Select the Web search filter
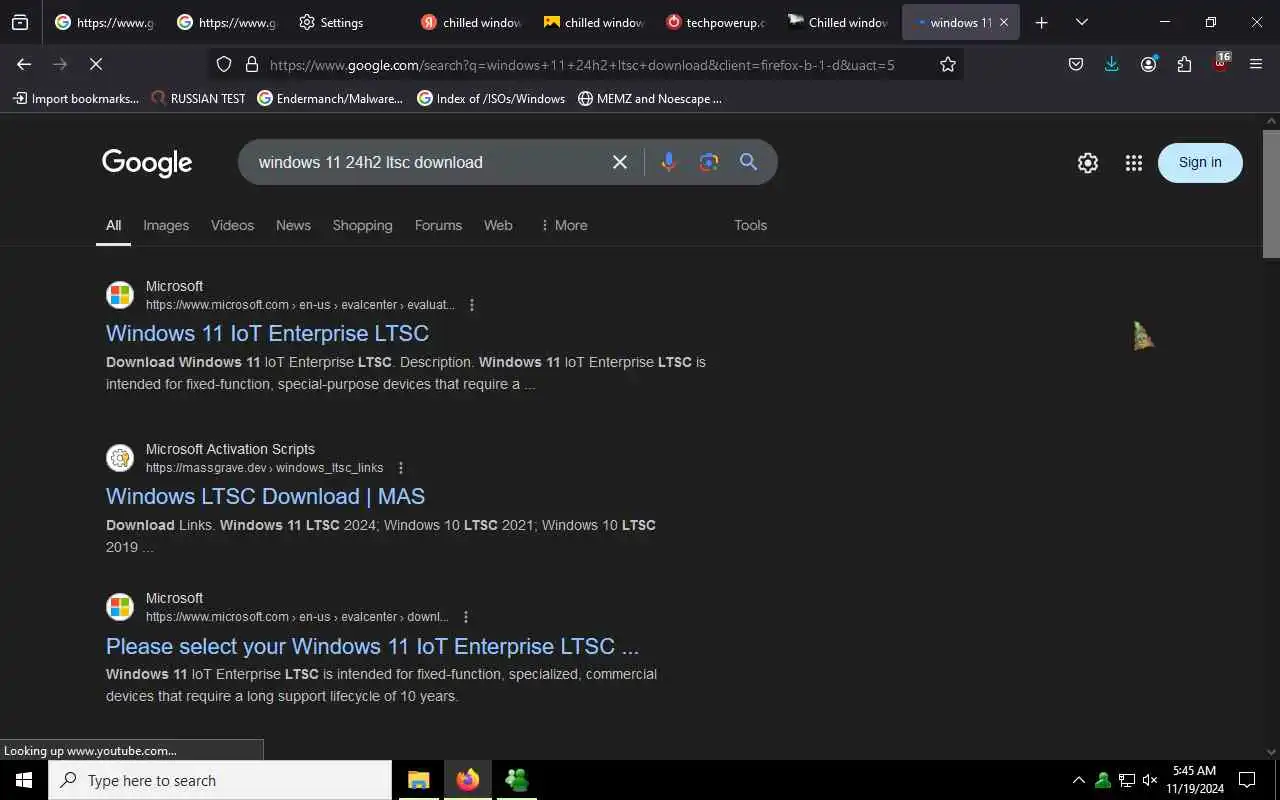This screenshot has width=1280, height=800. (498, 225)
